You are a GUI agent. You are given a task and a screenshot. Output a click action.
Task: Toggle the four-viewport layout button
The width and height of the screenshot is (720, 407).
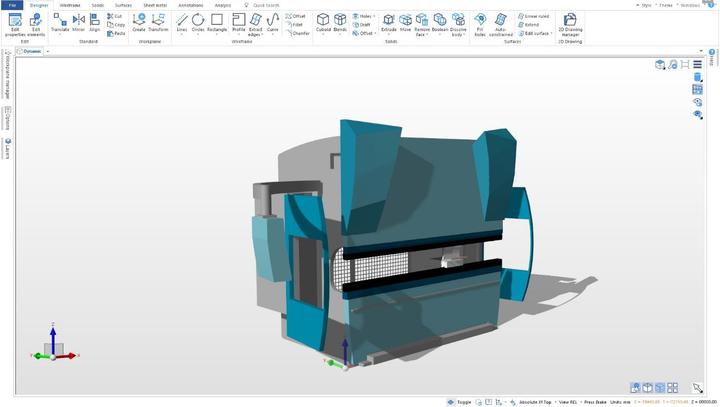point(672,388)
